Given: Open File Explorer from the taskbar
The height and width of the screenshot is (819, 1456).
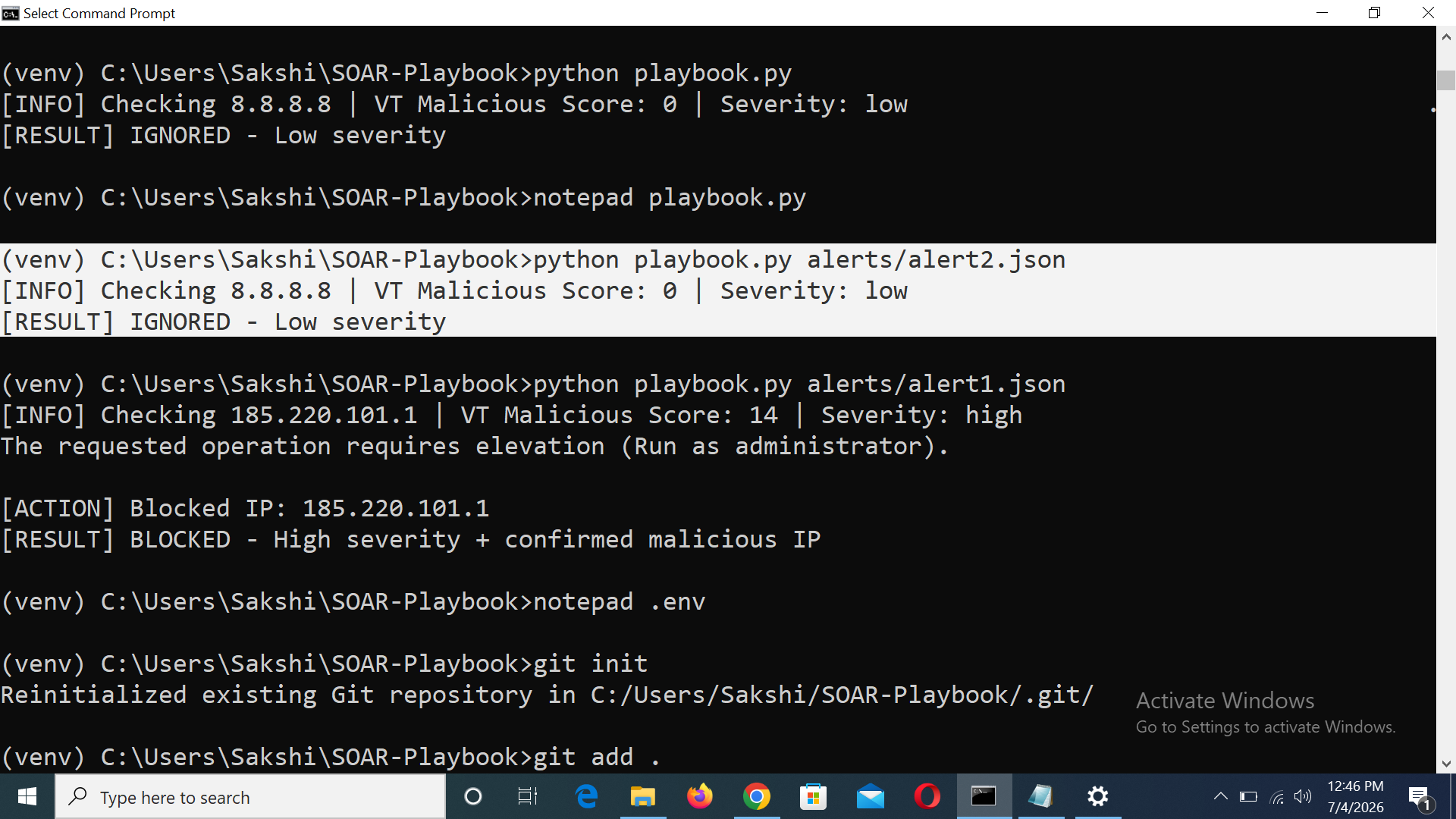Looking at the screenshot, I should (x=643, y=796).
